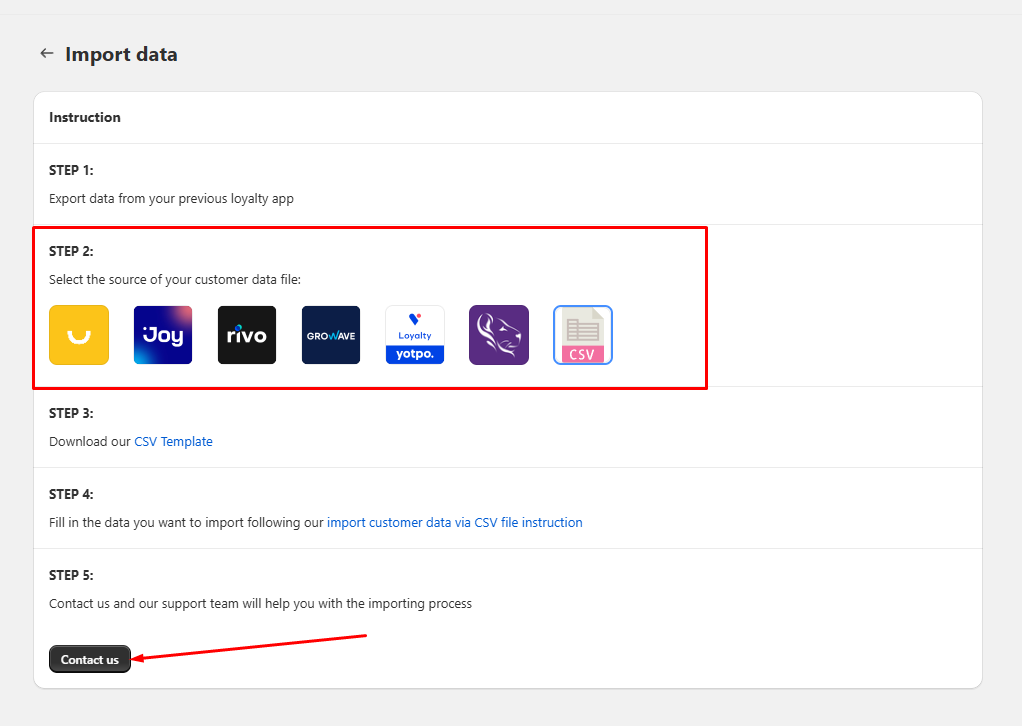This screenshot has width=1022, height=726.
Task: Pick the Growave source icon
Action: (331, 335)
